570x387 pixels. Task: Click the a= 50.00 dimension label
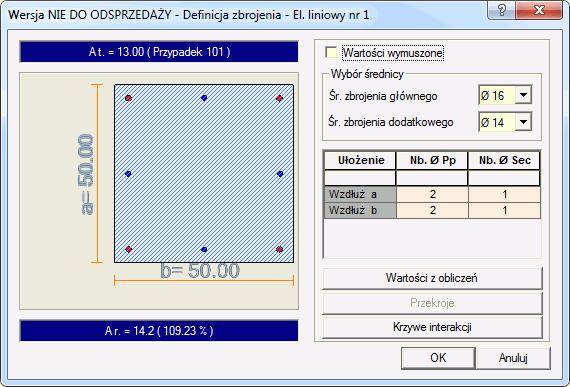[x=86, y=174]
